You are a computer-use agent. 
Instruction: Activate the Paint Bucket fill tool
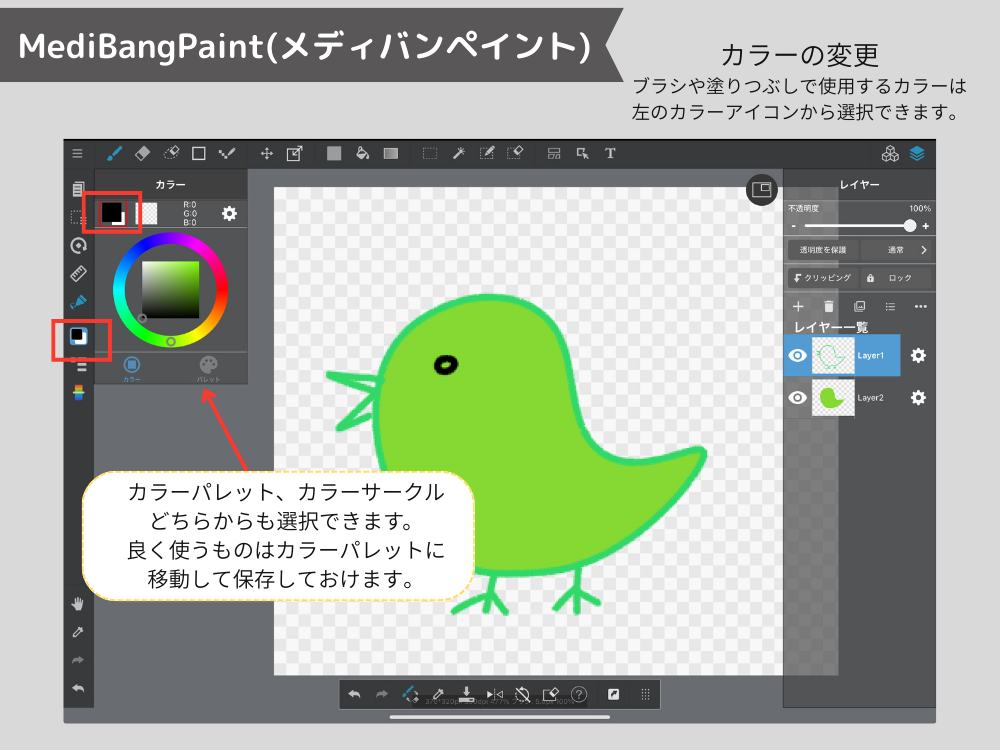(x=361, y=153)
